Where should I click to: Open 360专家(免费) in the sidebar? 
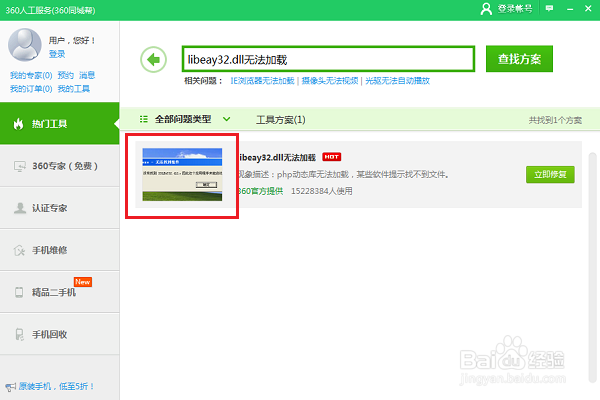(60, 166)
